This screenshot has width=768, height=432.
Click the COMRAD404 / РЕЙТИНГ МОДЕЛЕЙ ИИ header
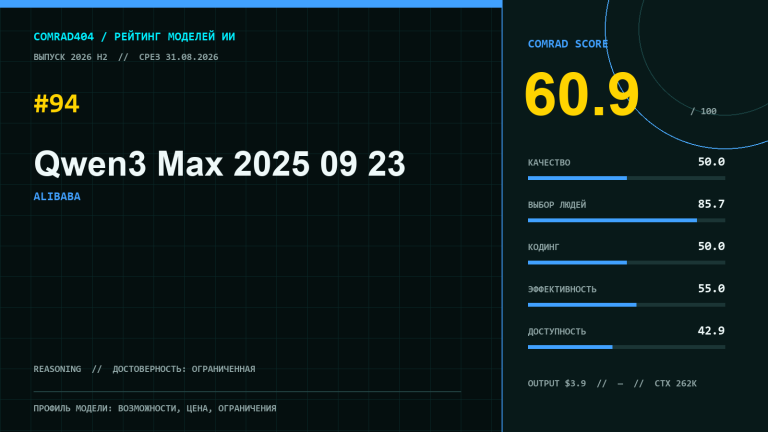pos(134,37)
